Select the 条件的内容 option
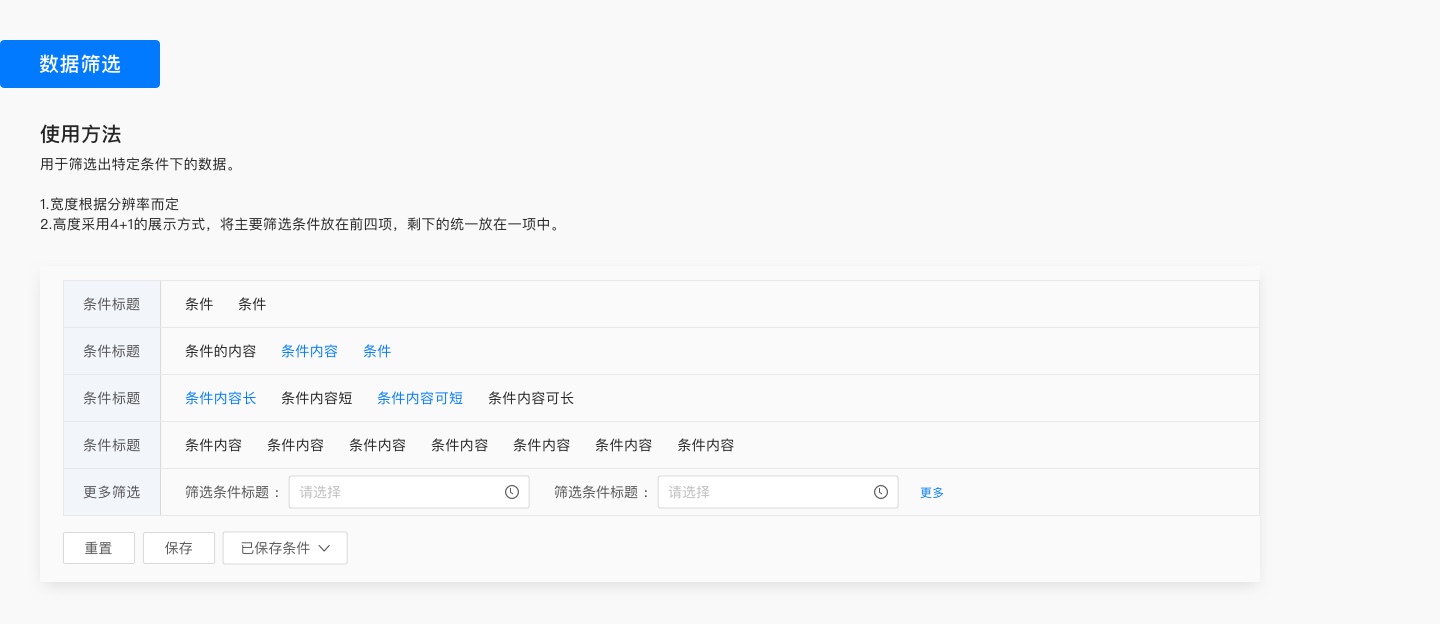1440x624 pixels. tap(220, 351)
